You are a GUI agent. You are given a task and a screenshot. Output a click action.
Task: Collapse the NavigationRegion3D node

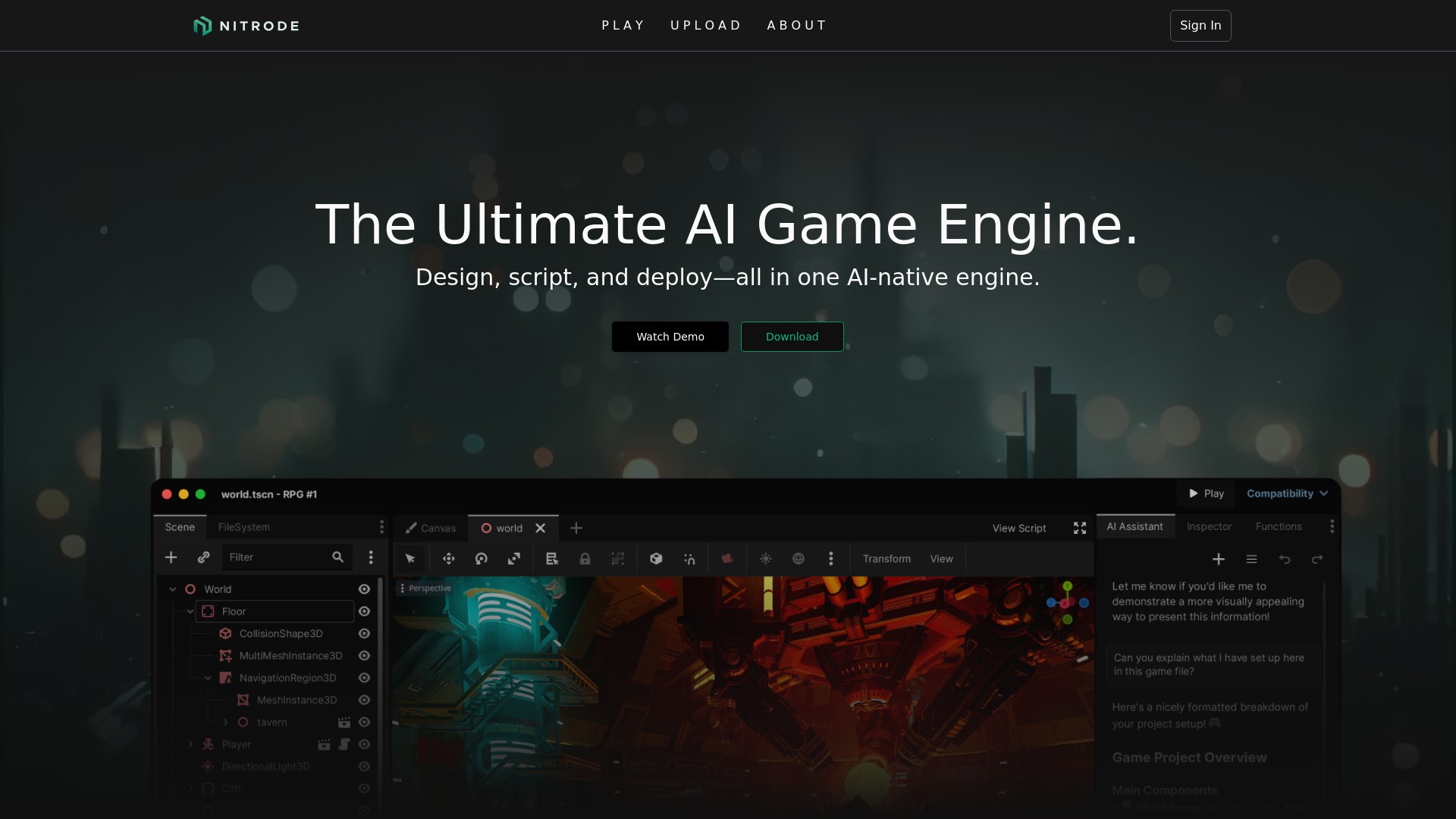pyautogui.click(x=208, y=678)
